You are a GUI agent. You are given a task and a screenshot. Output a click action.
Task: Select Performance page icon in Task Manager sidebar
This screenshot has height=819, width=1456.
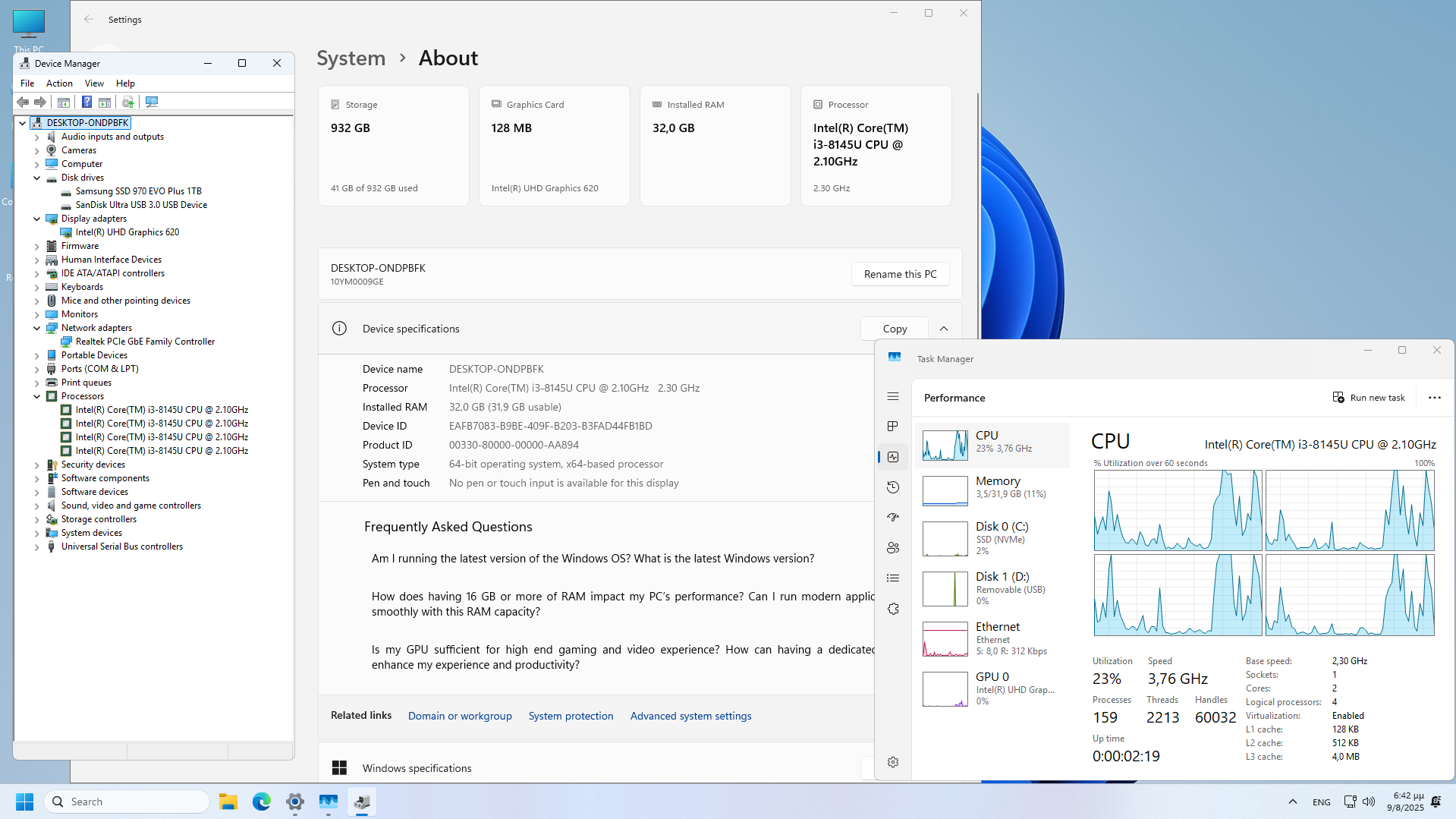pyautogui.click(x=893, y=457)
